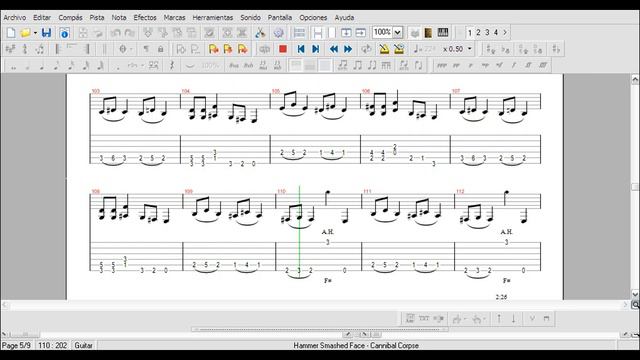640x360 pixels.
Task: Open the Efectos menu
Action: click(x=145, y=18)
